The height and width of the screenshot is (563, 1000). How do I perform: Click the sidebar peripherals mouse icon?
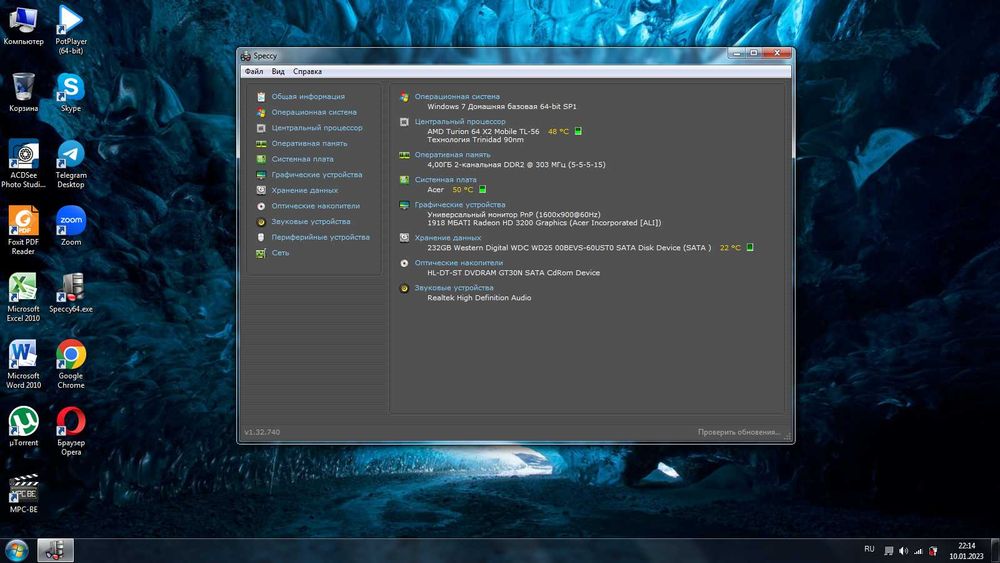tap(261, 237)
